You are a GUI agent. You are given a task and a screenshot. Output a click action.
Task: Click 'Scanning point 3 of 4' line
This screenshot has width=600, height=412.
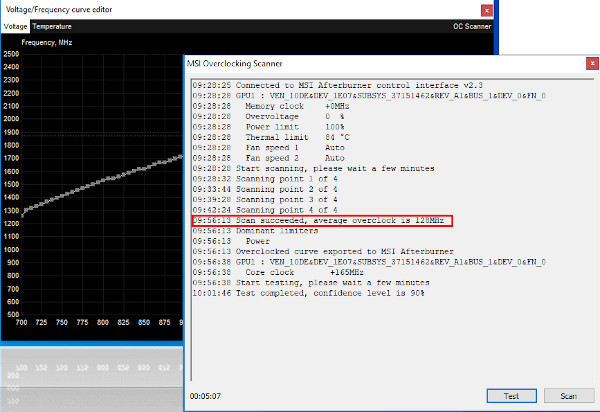(x=265, y=199)
